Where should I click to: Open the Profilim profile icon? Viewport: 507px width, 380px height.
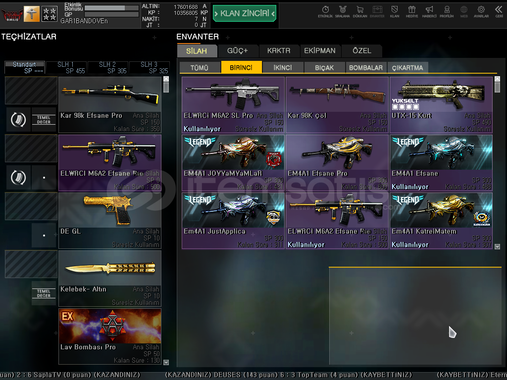(447, 11)
